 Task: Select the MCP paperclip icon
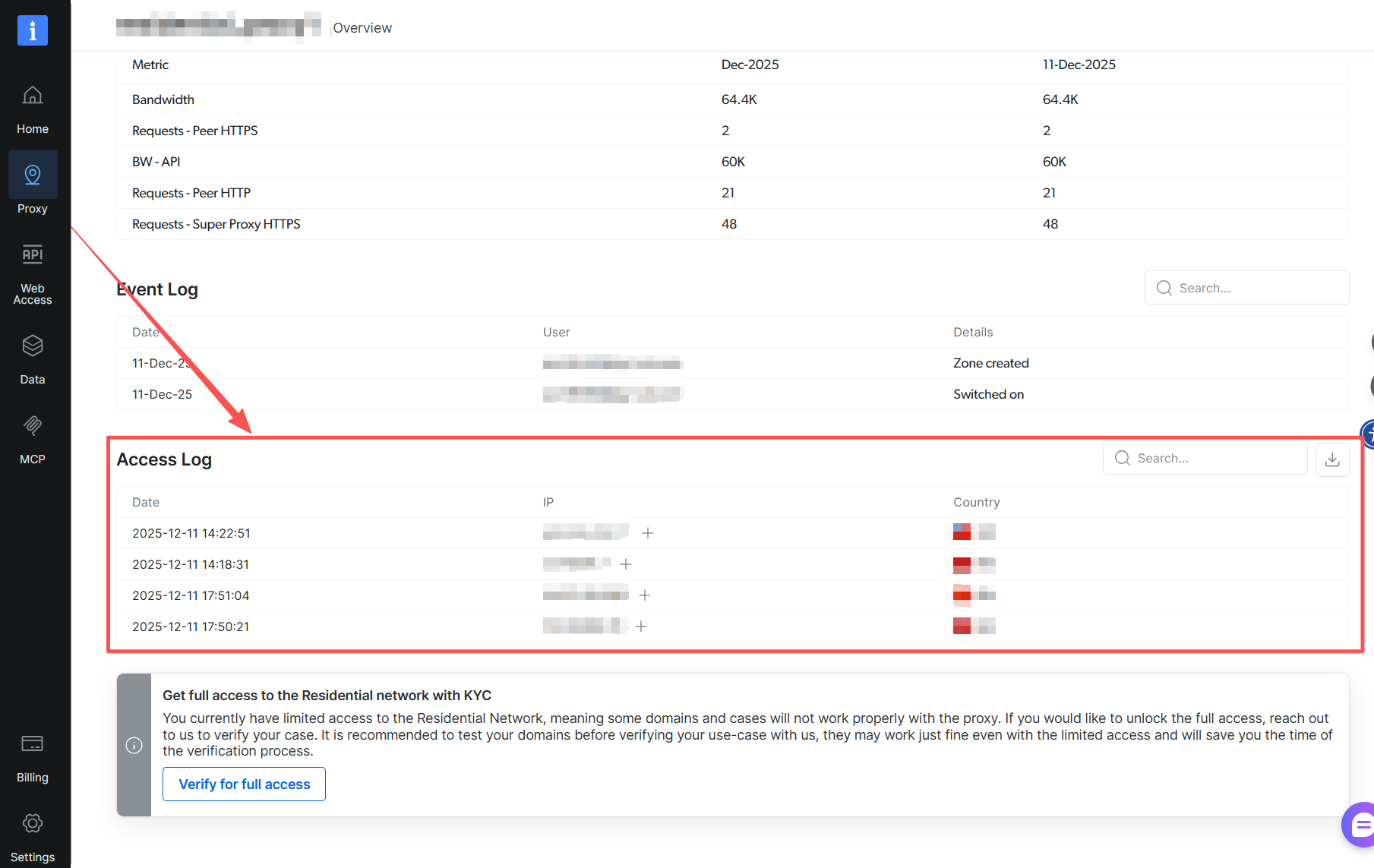pos(32,425)
